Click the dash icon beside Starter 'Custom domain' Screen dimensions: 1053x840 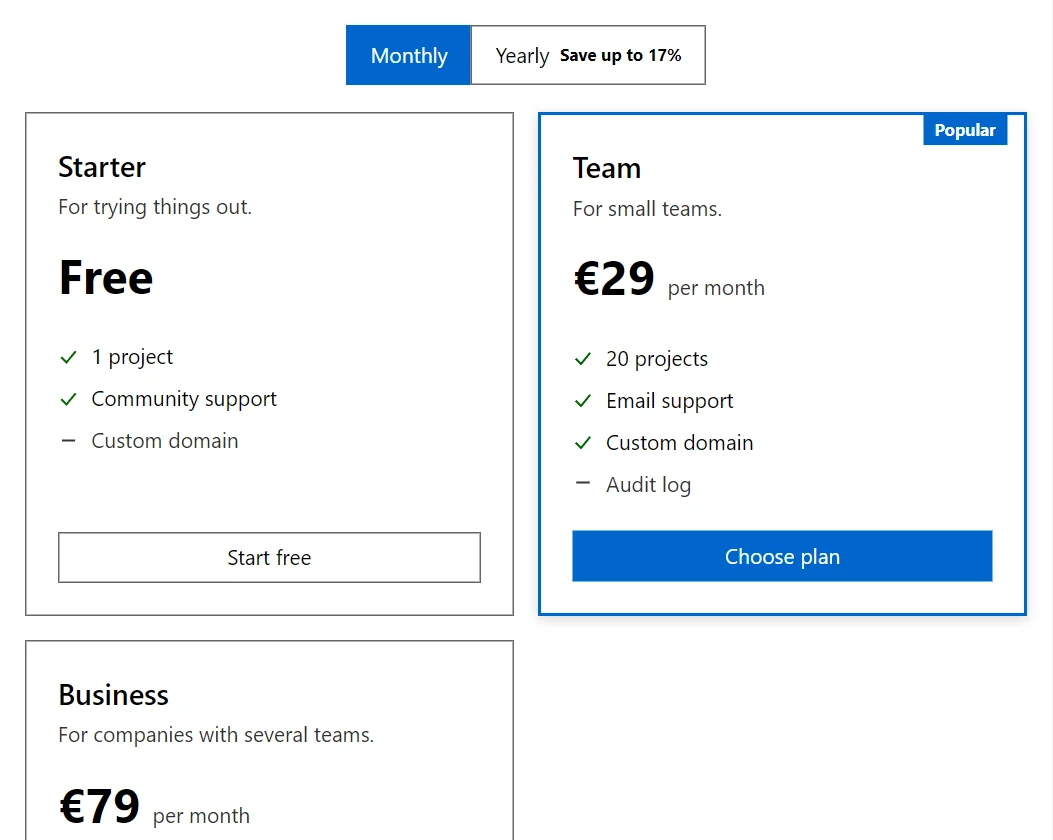(x=68, y=441)
